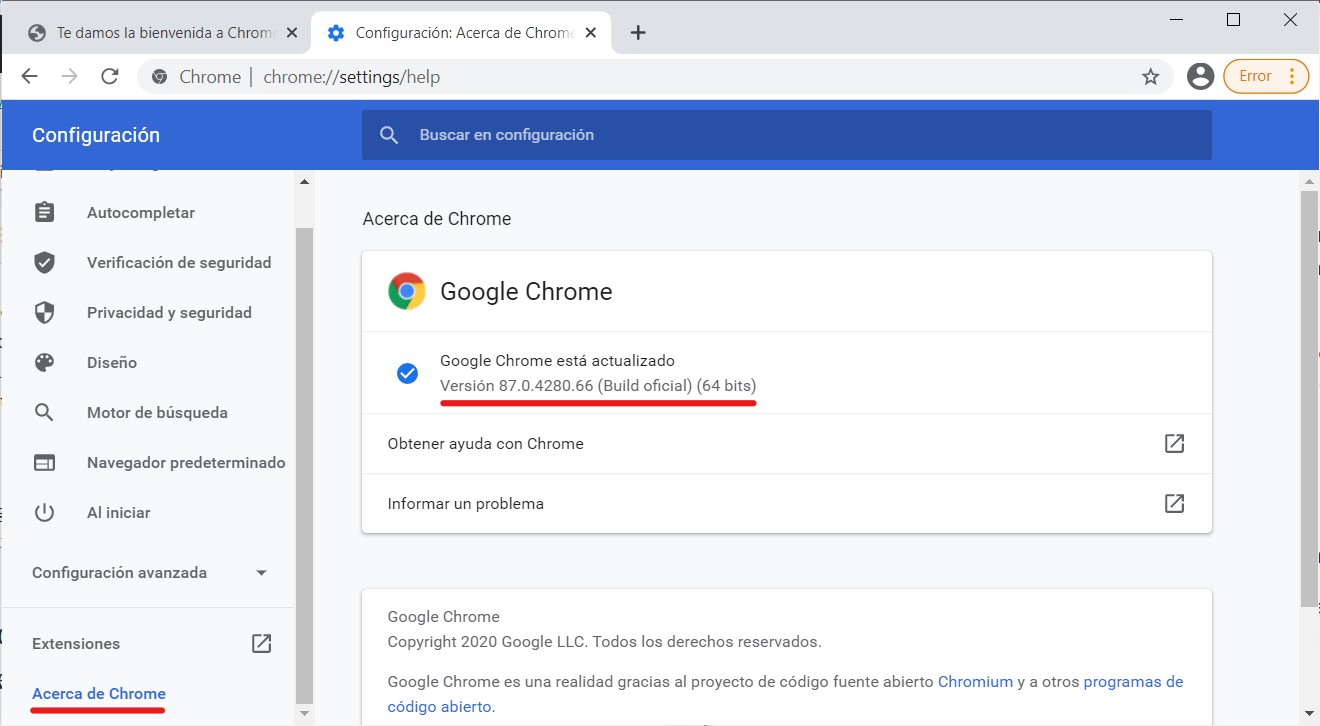Click the blue update checkmark icon
Screen dimensions: 1320x726
407,373
